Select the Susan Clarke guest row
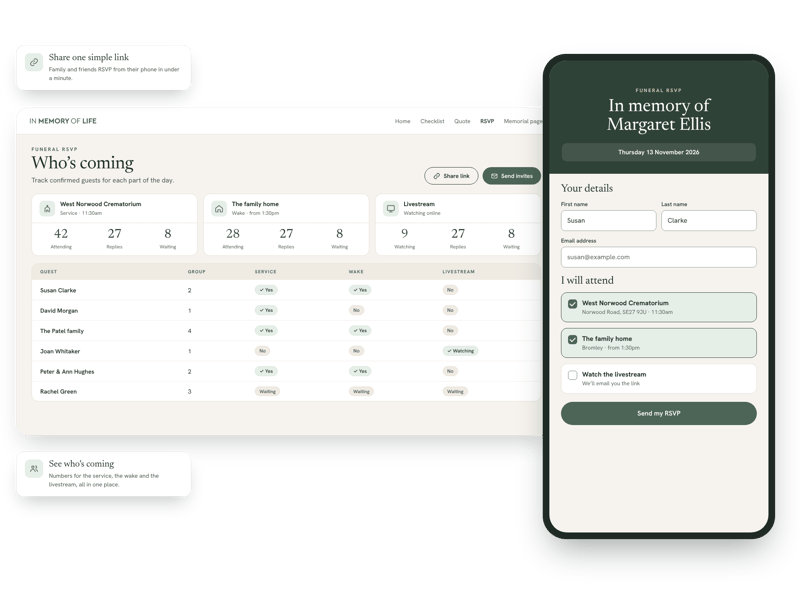Viewport: 800px width, 593px height. pos(286,290)
